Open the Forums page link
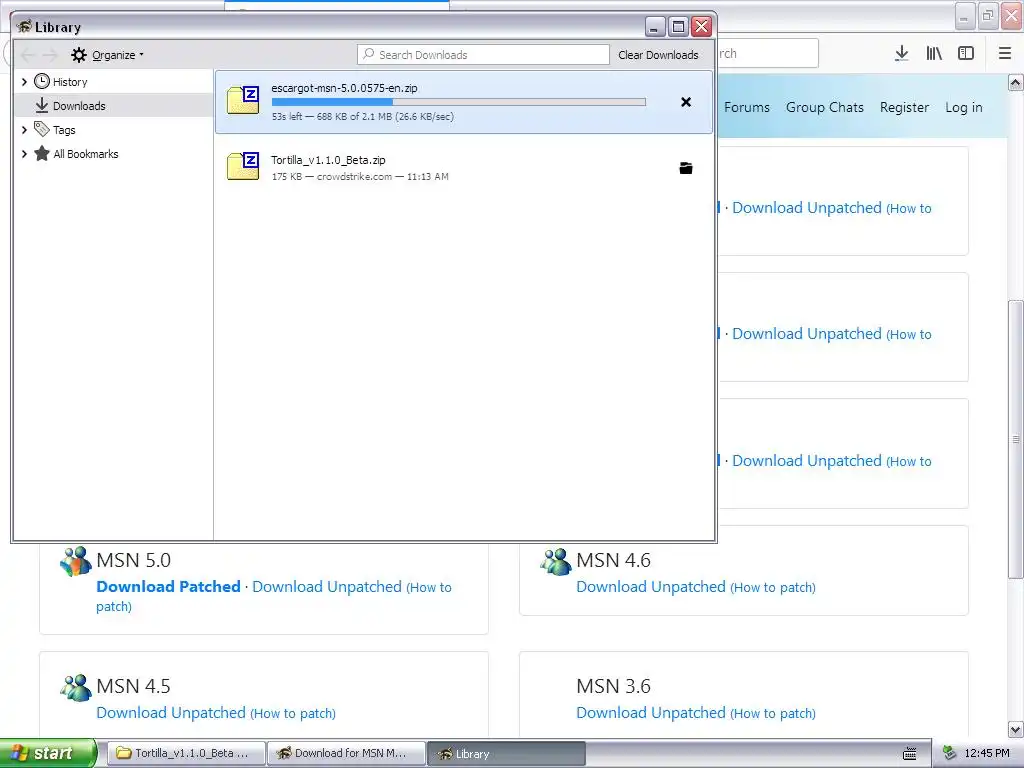The image size is (1024, 768). click(746, 107)
